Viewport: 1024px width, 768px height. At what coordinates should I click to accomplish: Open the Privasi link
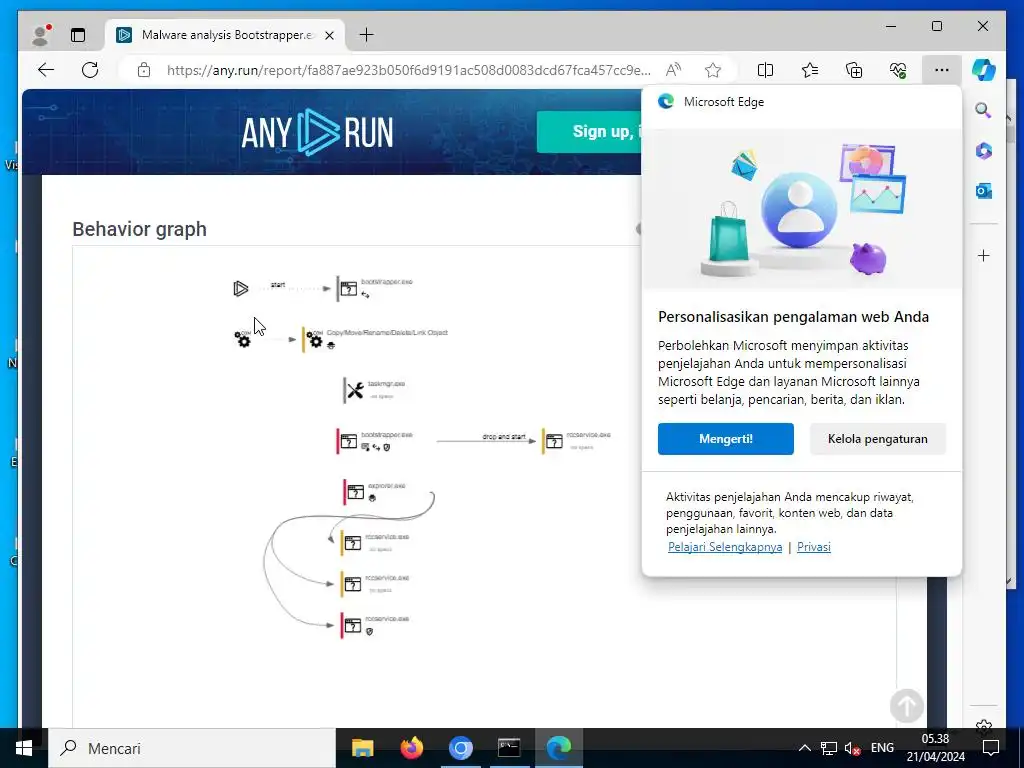click(x=814, y=547)
